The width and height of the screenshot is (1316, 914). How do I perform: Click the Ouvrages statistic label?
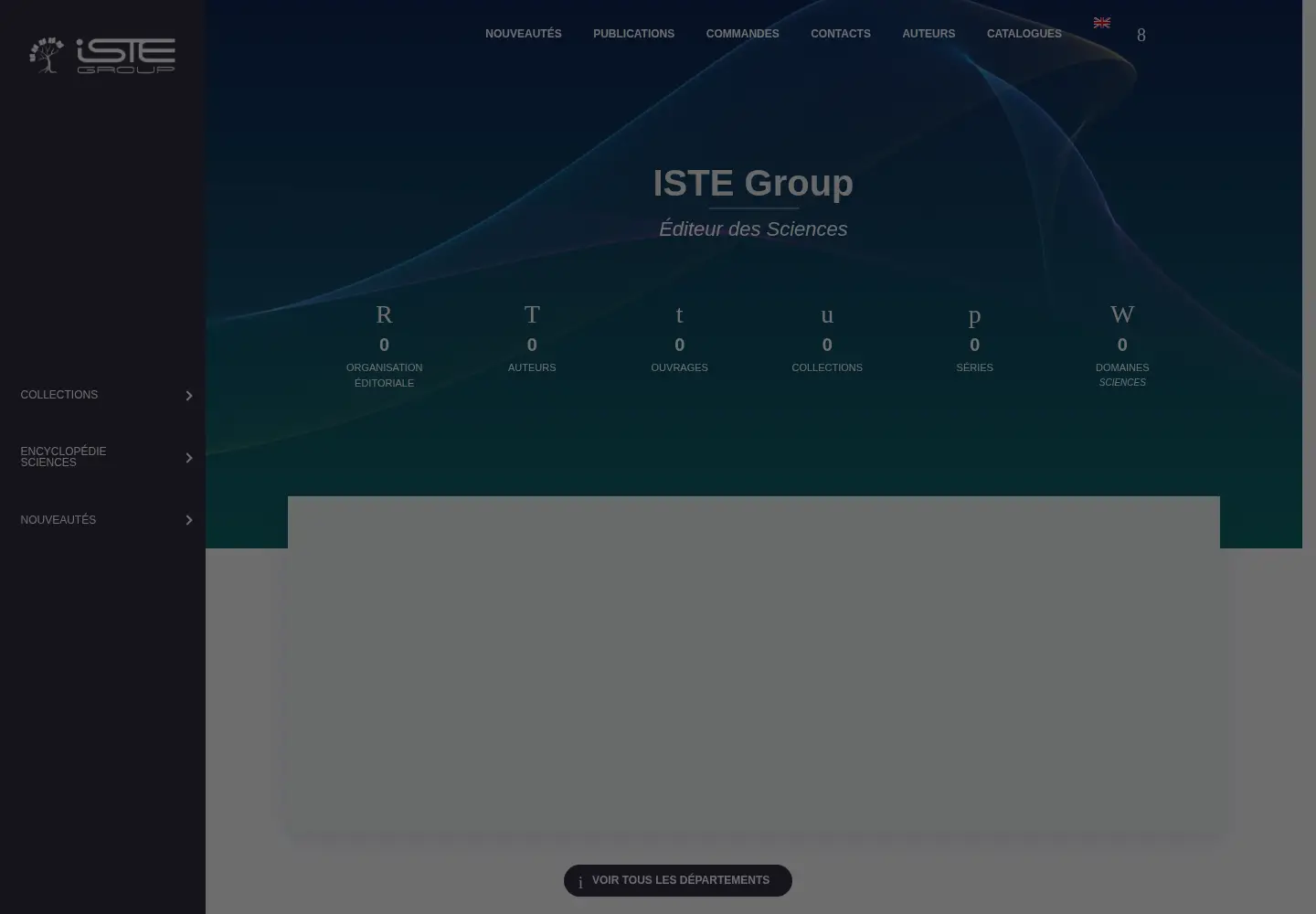(679, 367)
